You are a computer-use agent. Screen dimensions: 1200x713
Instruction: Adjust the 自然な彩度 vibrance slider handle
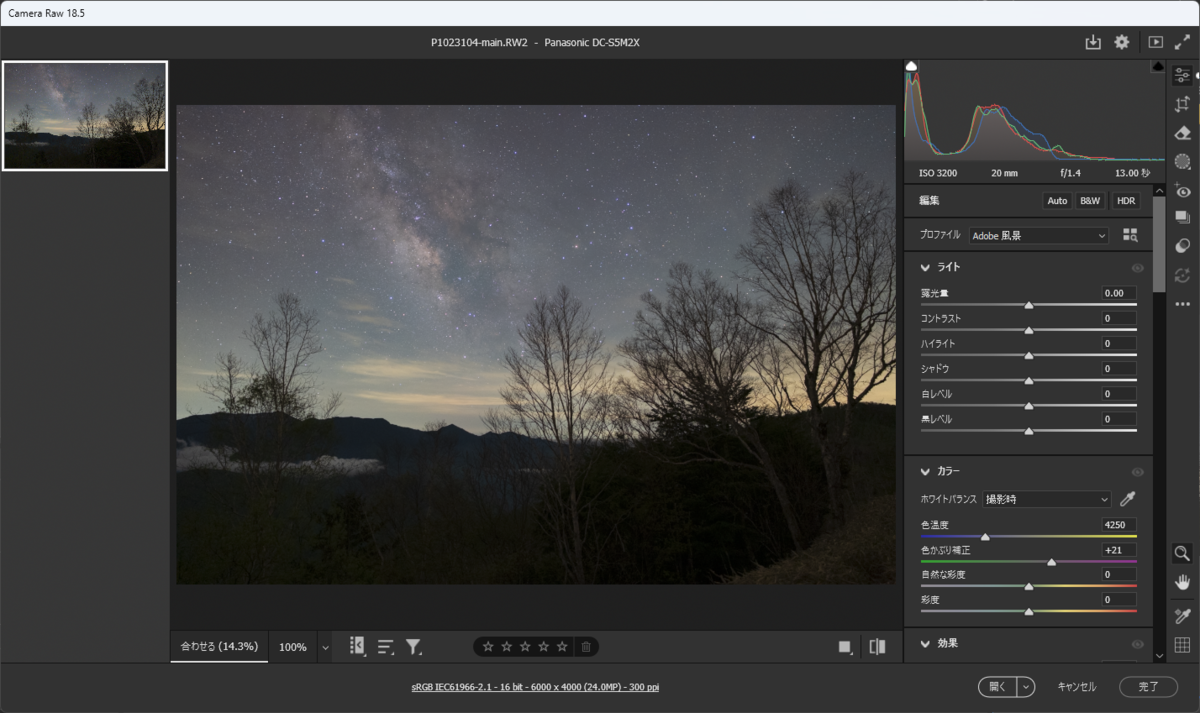[x=1029, y=587]
